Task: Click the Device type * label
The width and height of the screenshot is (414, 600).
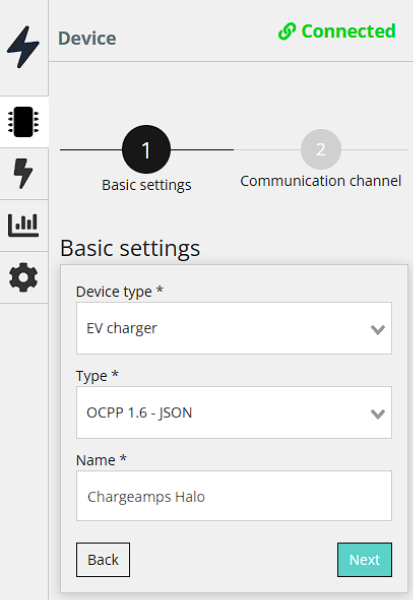Action: point(119,292)
